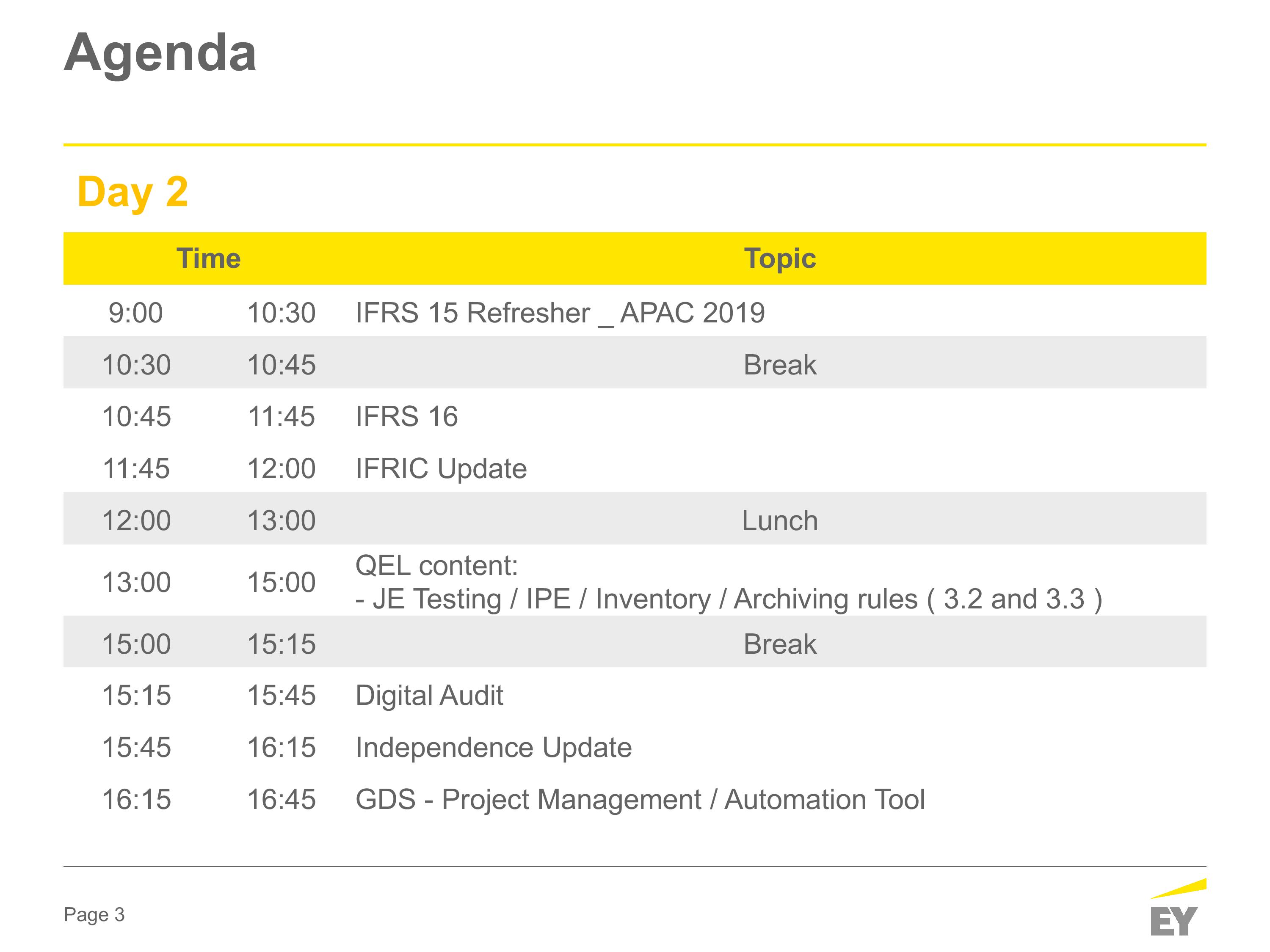This screenshot has width=1270, height=952.
Task: Click the 9:00 start time cell
Action: tap(135, 314)
